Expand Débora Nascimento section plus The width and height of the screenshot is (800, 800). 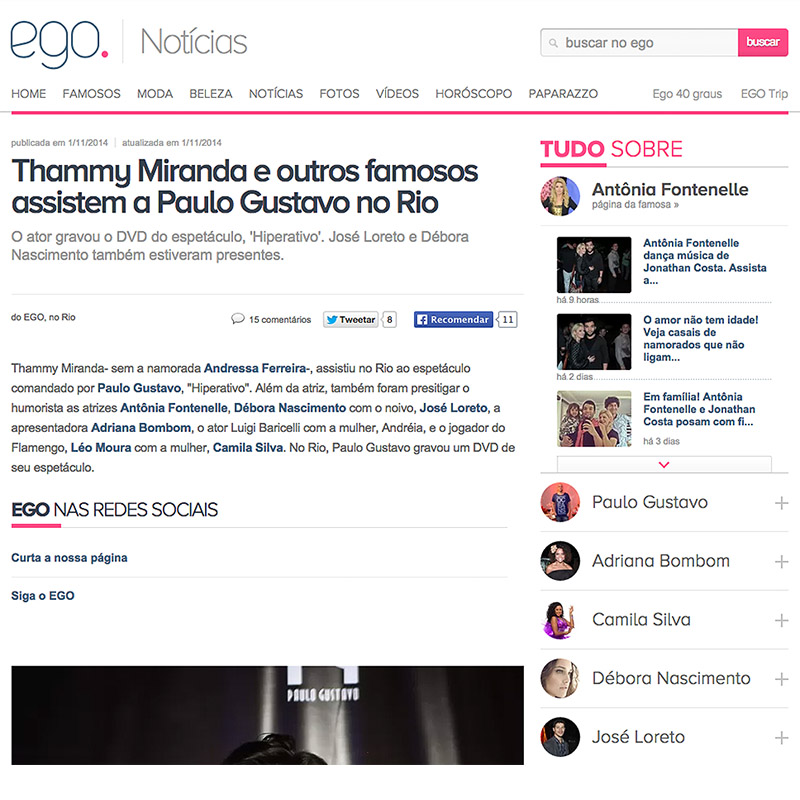(x=781, y=679)
